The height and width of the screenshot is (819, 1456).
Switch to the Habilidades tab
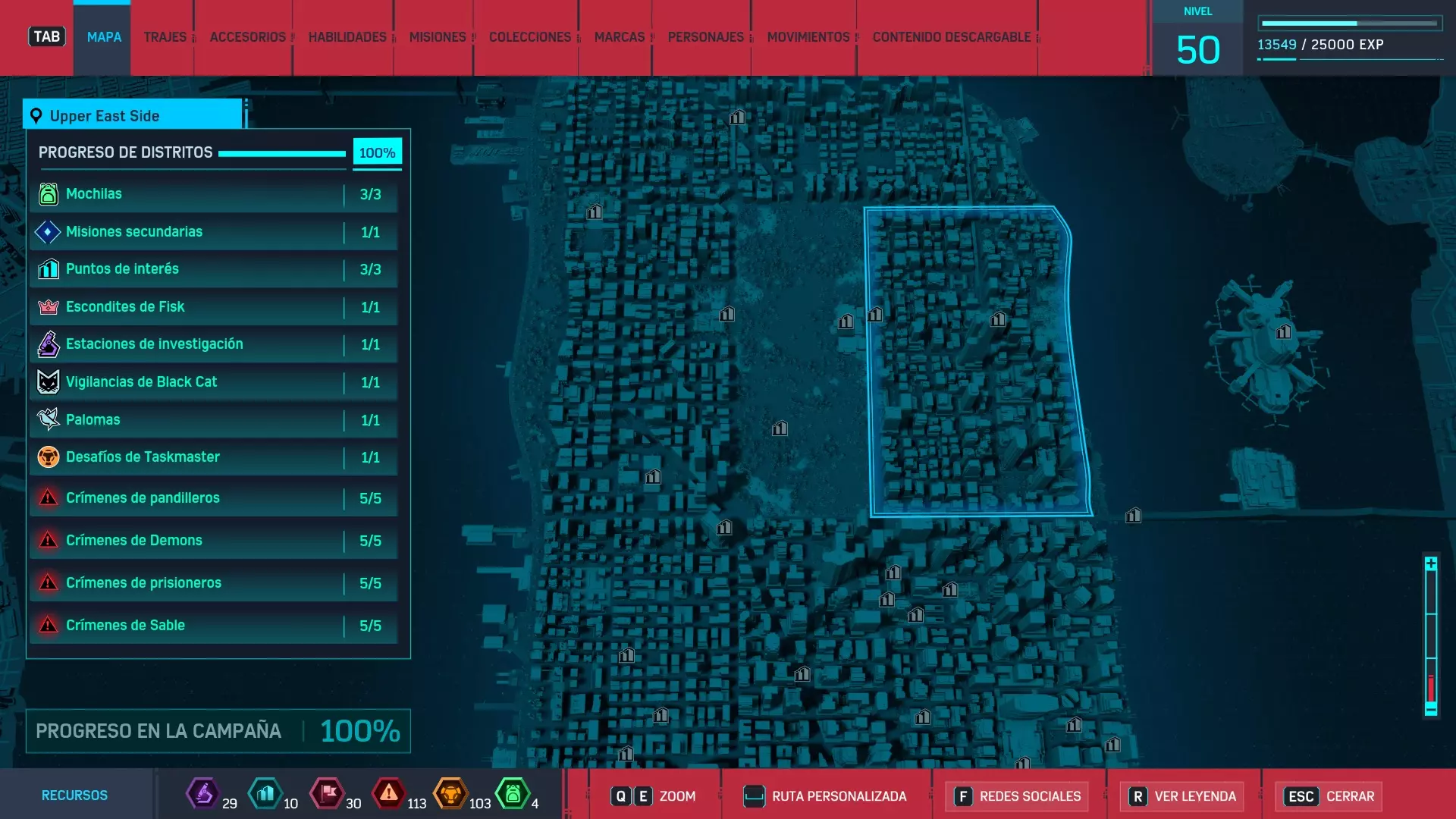point(347,37)
